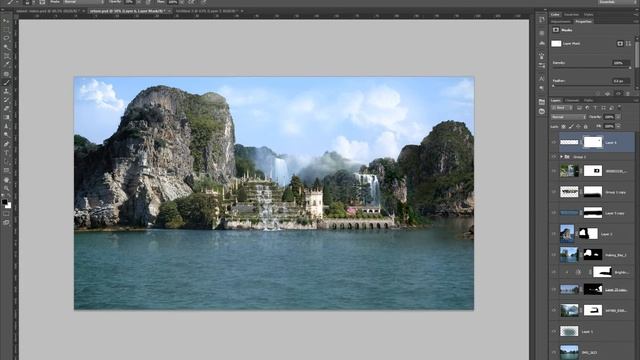Screen dimensions: 640x360
Task: Open the Character panel dock icon
Action: coord(542,79)
